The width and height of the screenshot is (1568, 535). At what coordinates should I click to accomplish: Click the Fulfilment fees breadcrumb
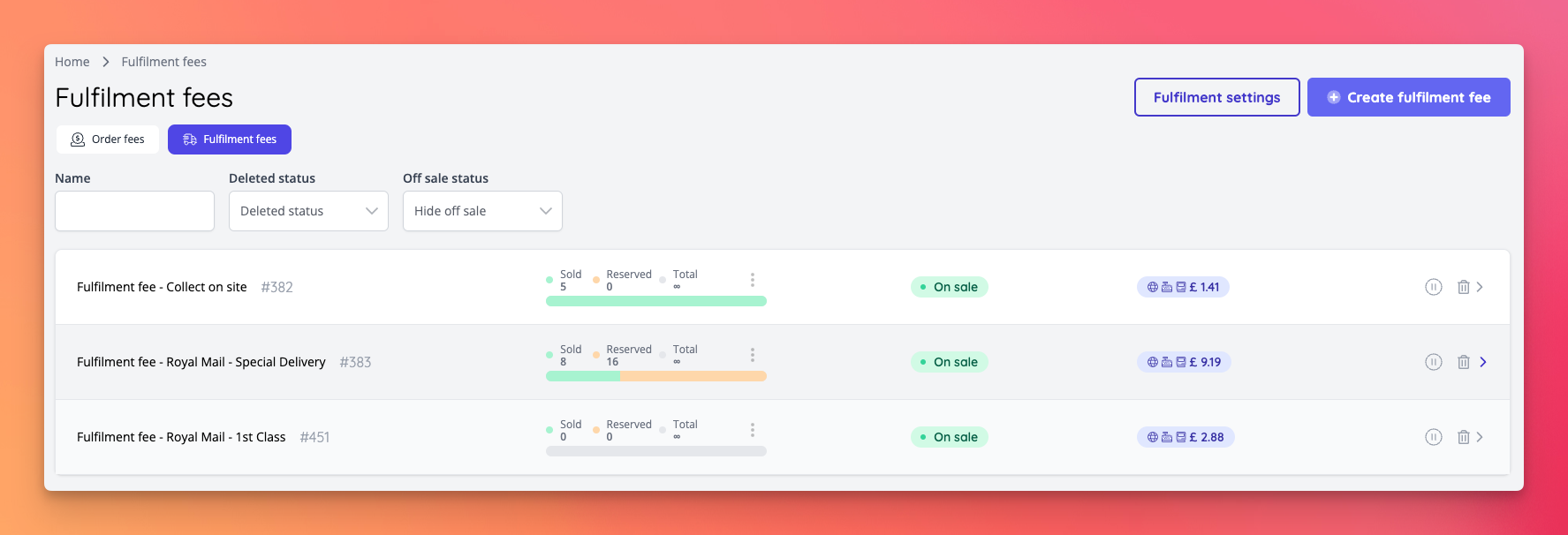point(164,62)
